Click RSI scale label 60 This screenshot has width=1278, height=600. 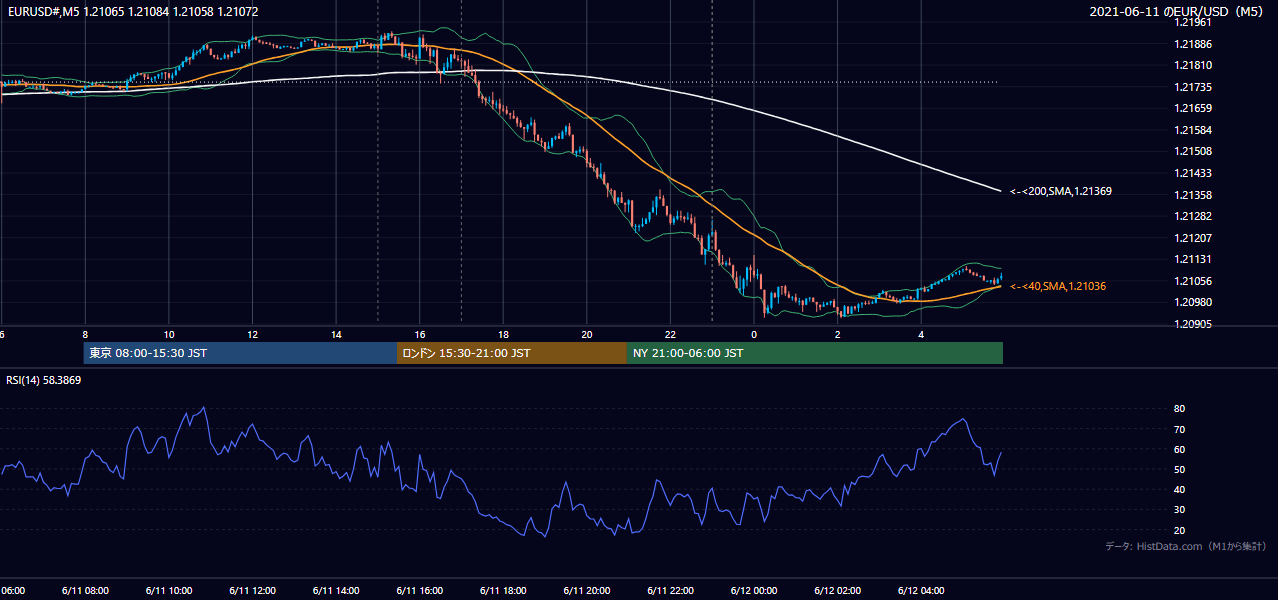[1179, 449]
